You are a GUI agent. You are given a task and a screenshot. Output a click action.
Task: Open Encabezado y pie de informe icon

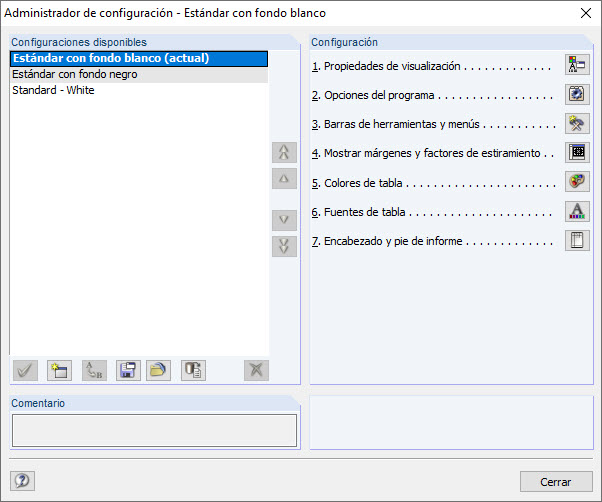pos(577,240)
